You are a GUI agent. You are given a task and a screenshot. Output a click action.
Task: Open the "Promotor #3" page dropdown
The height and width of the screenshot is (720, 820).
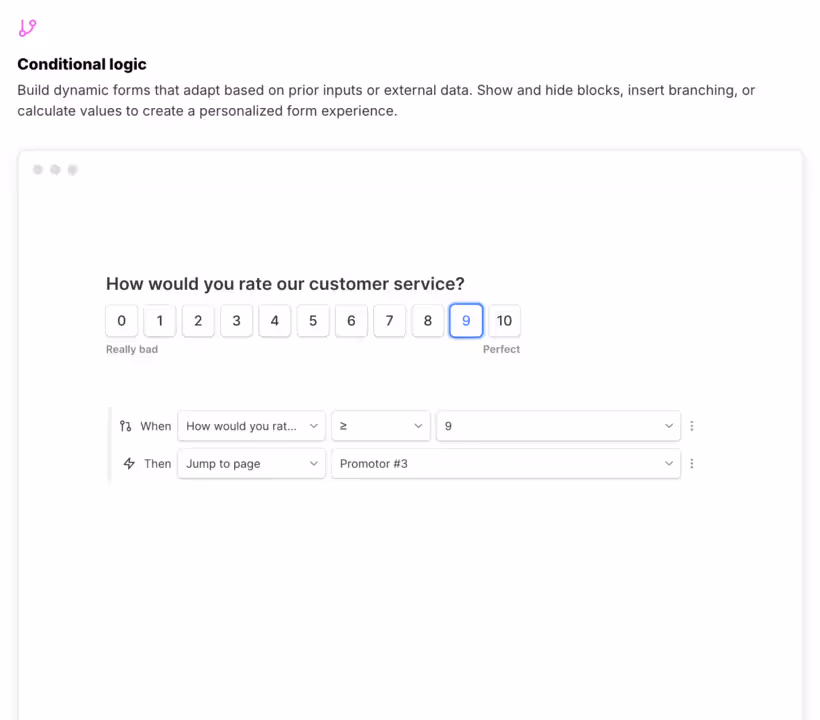(505, 463)
